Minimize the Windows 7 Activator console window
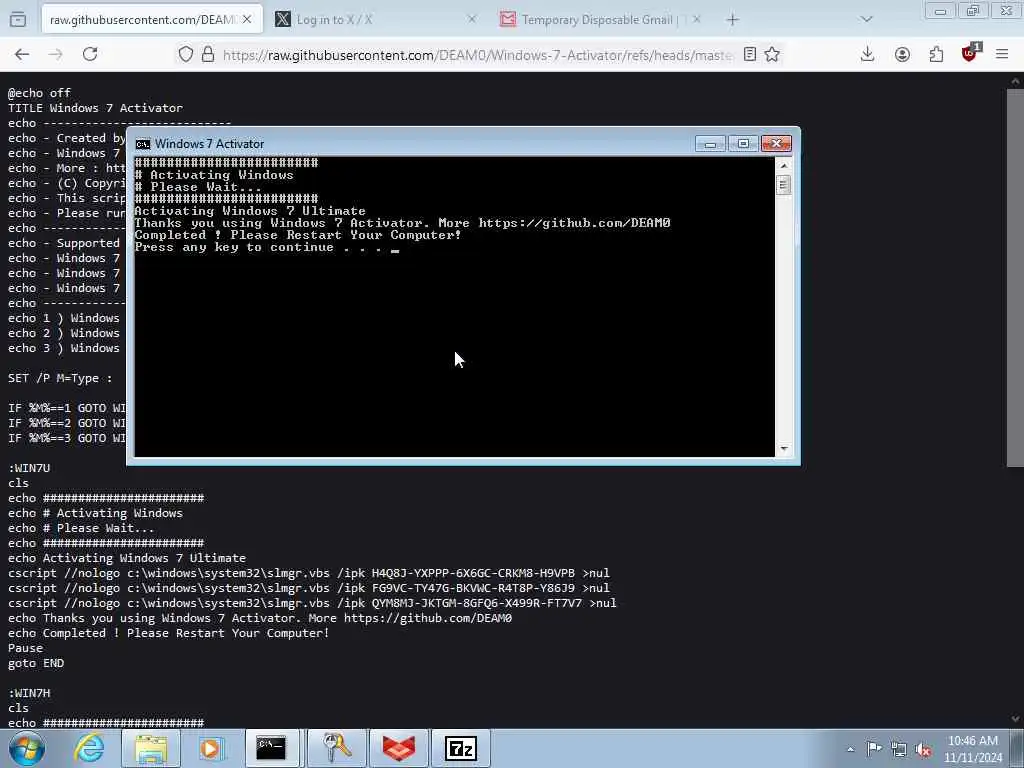This screenshot has height=768, width=1024. (710, 144)
